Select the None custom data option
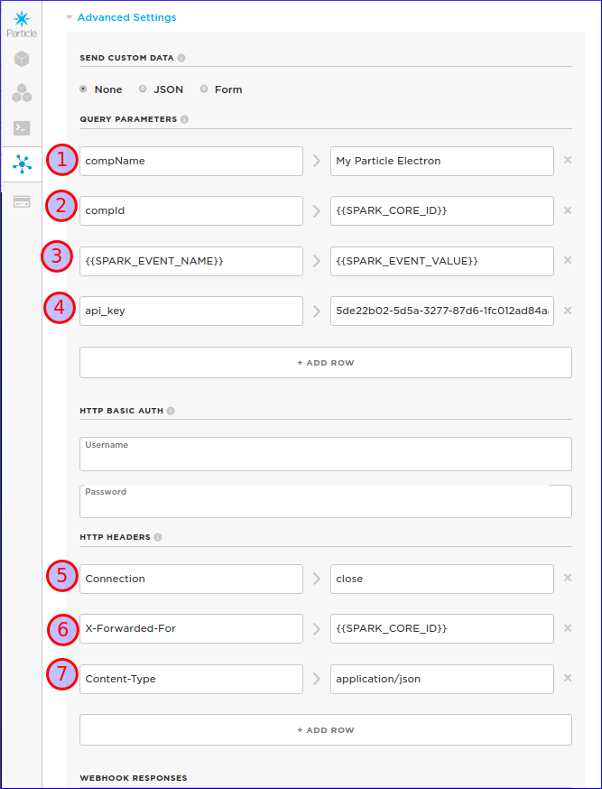Image resolution: width=602 pixels, height=789 pixels. 84,89
